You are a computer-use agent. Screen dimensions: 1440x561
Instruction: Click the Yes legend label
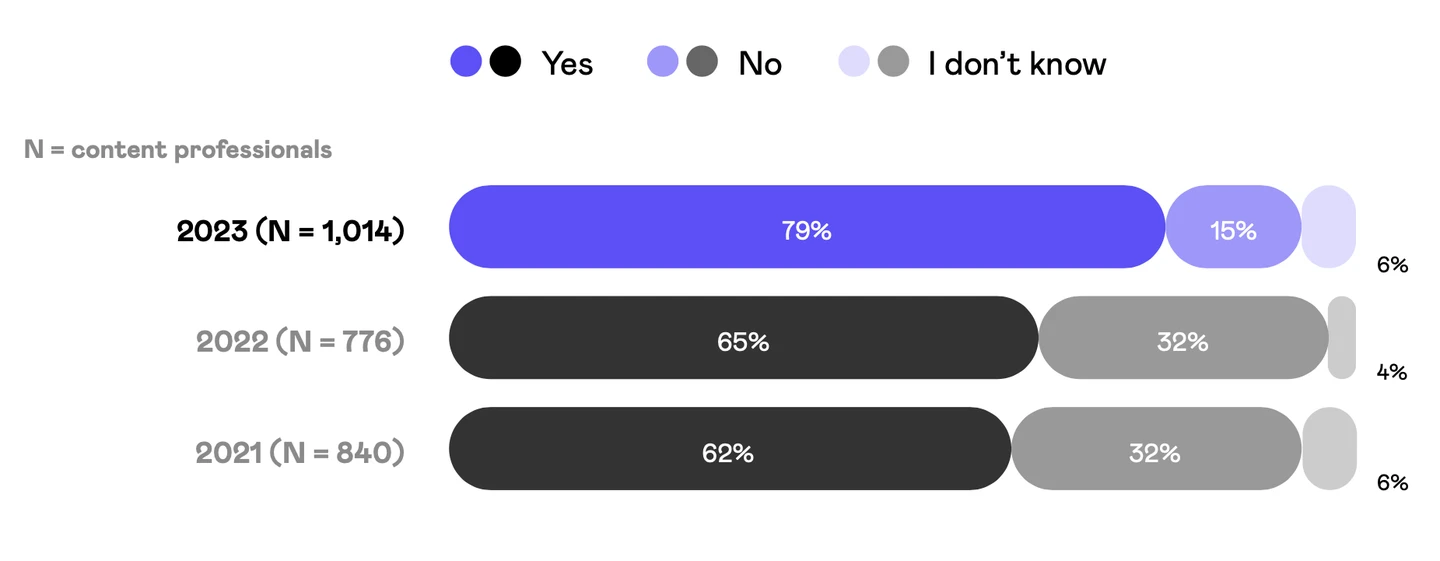[x=567, y=64]
